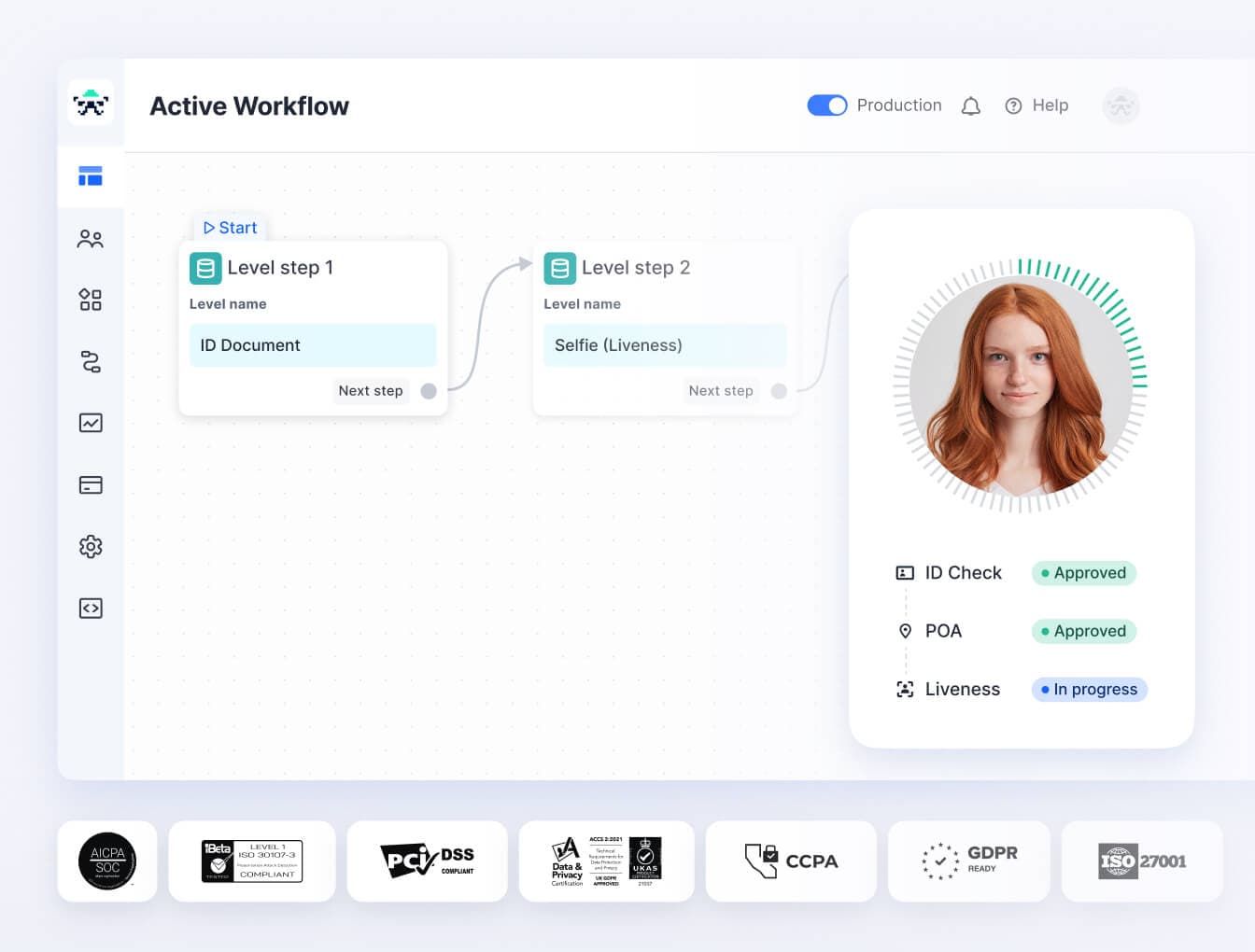
Task: Click the notifications bell icon
Action: point(971,106)
